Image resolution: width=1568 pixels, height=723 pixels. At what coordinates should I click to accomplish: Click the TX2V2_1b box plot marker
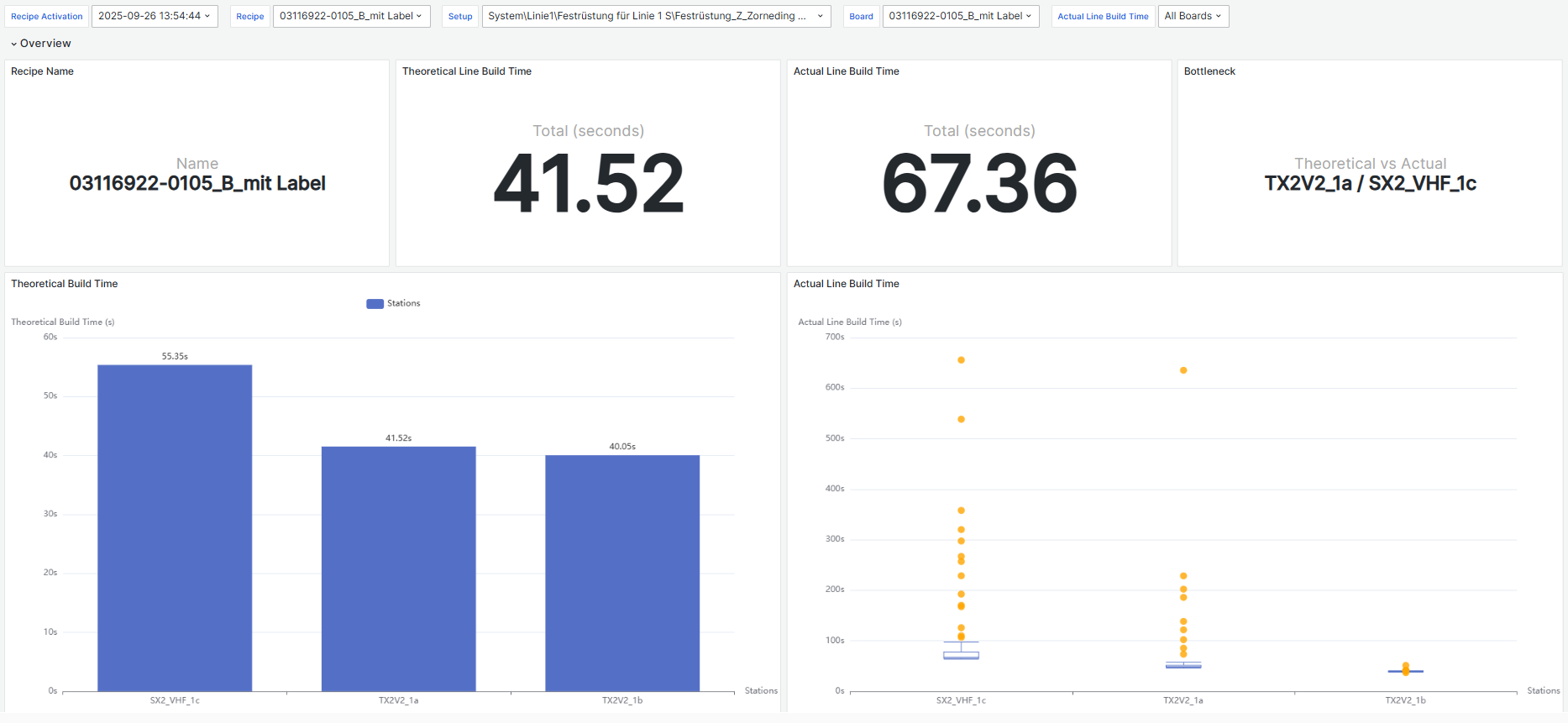[1405, 671]
